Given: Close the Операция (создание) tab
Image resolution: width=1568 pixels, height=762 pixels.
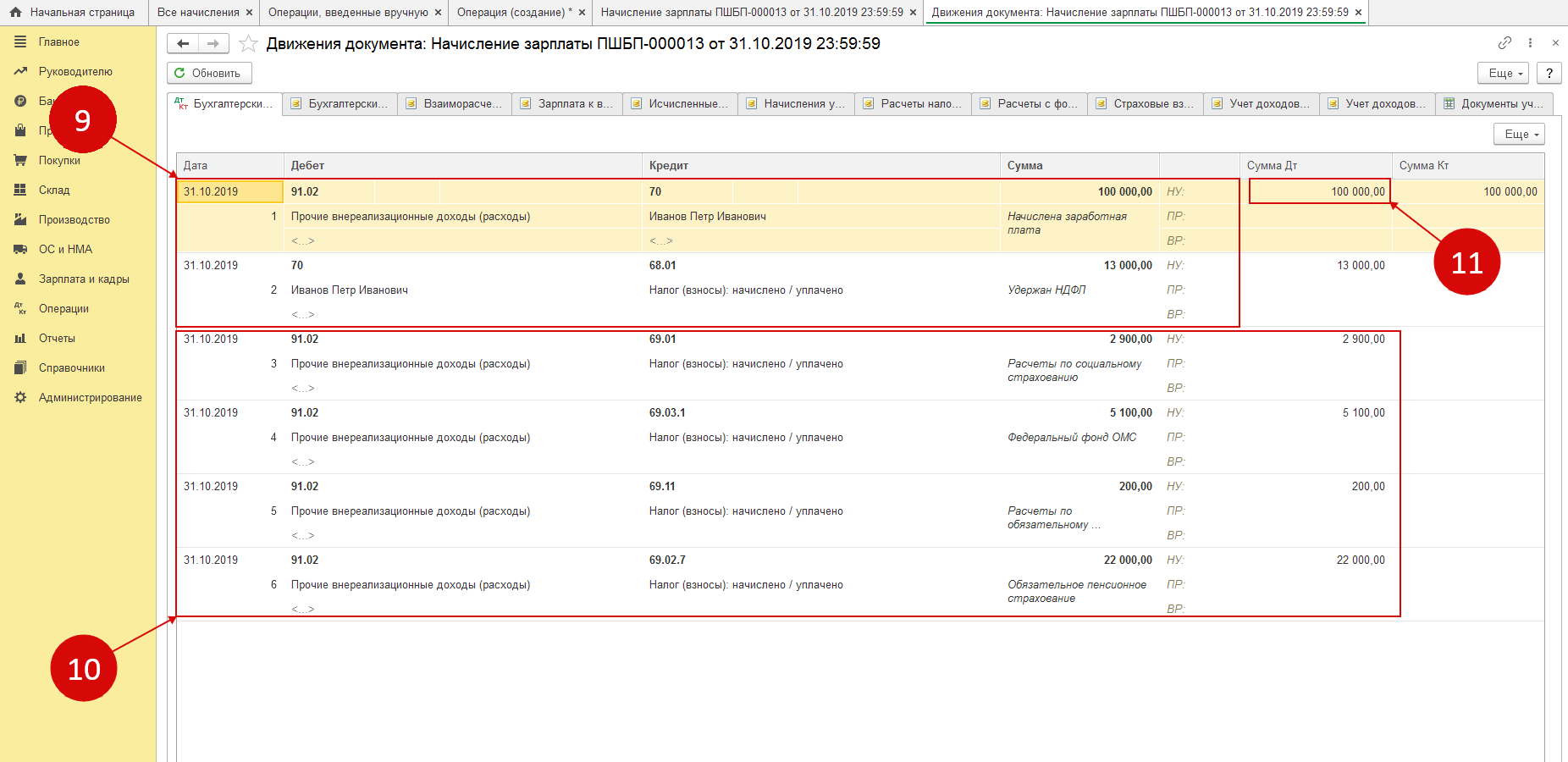Looking at the screenshot, I should pos(582,13).
